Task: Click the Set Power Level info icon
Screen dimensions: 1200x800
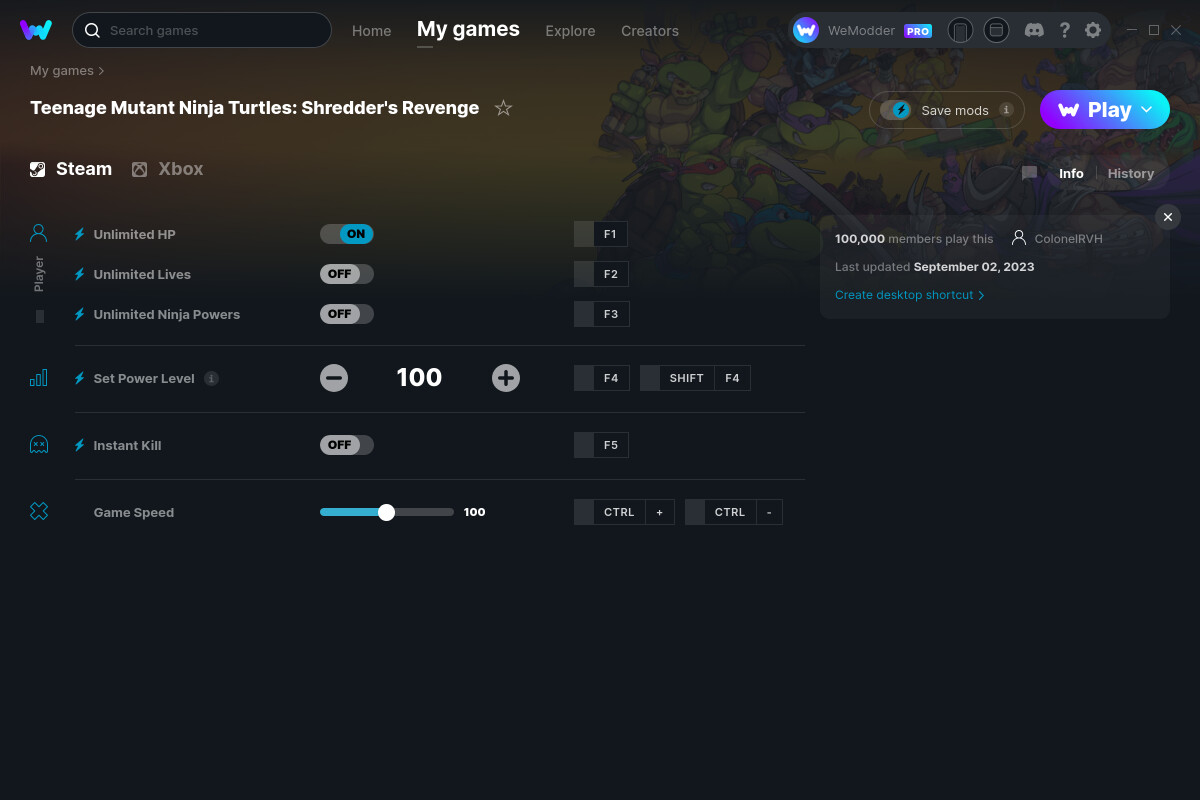Action: click(x=211, y=378)
